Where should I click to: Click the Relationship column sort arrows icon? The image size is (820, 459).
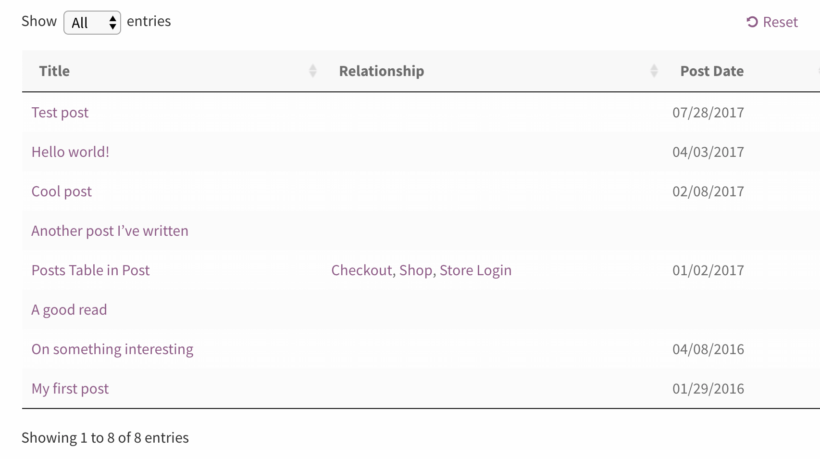coord(654,71)
